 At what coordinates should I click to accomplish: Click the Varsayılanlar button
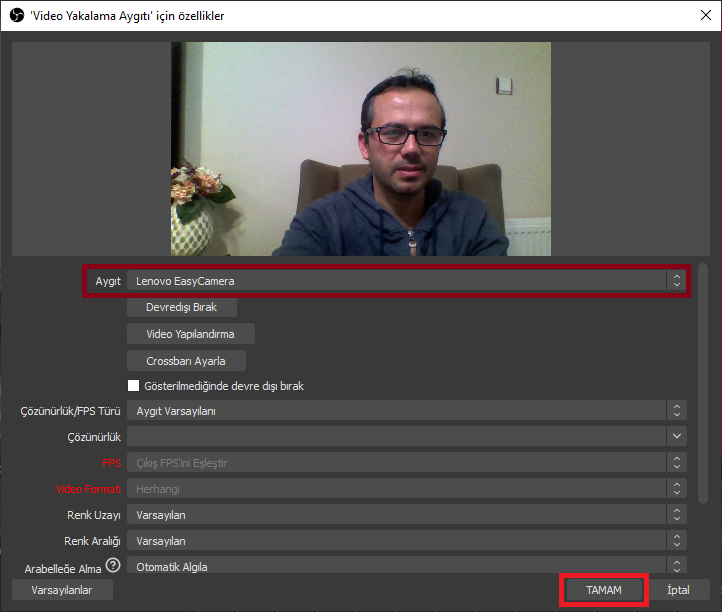pyautogui.click(x=62, y=590)
